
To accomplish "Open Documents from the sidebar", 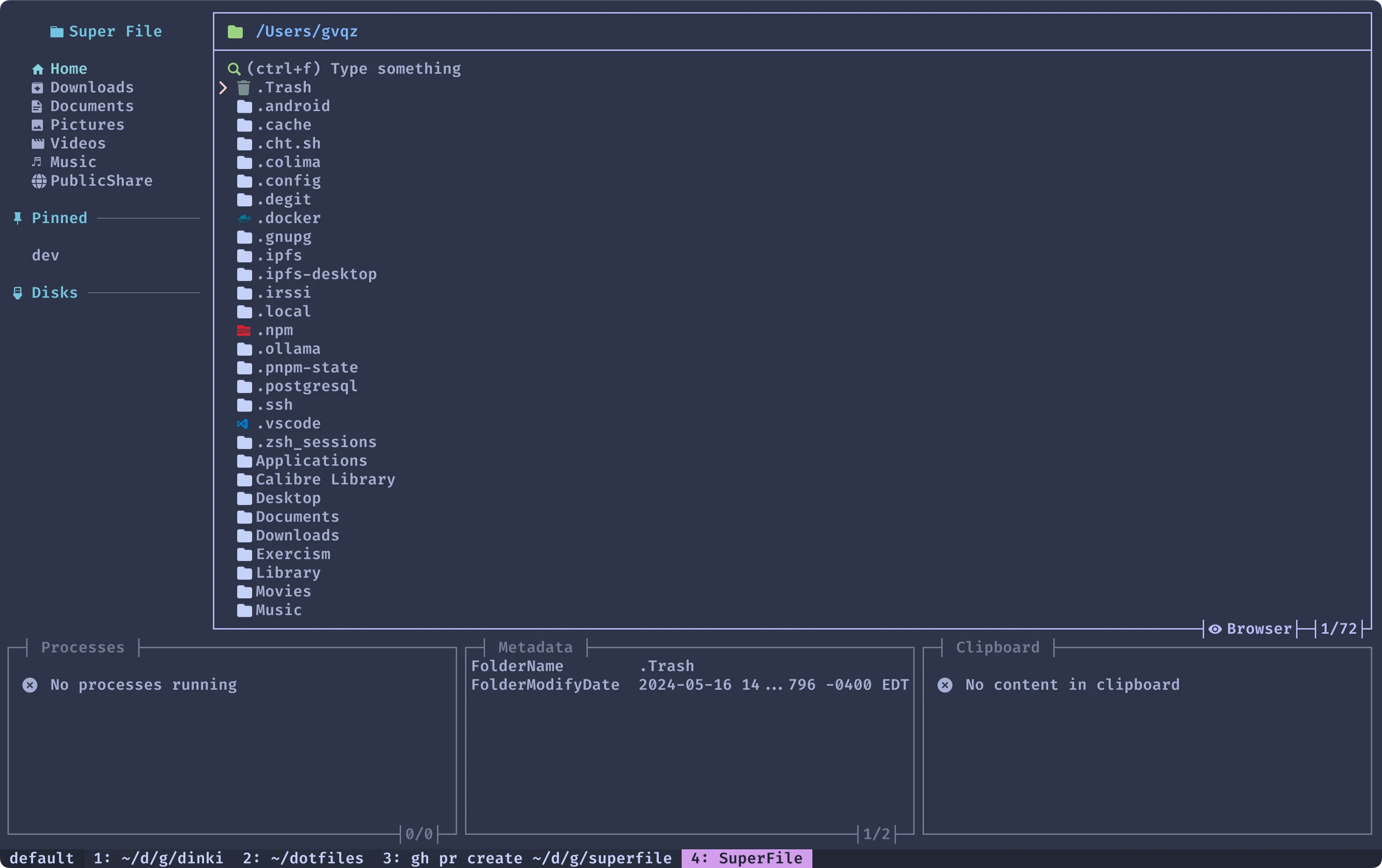I will point(92,105).
